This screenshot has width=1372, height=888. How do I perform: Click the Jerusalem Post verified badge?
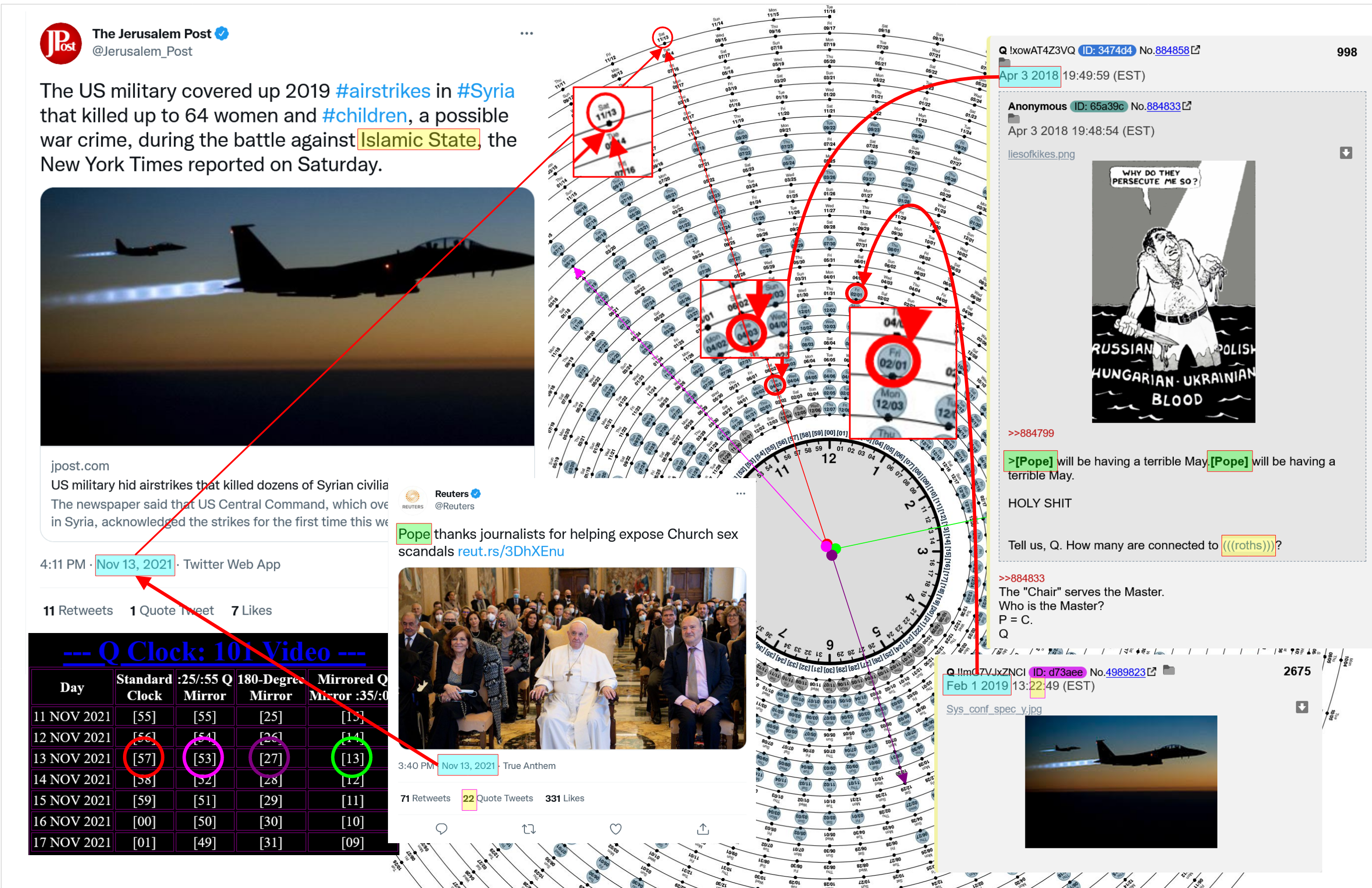[222, 34]
